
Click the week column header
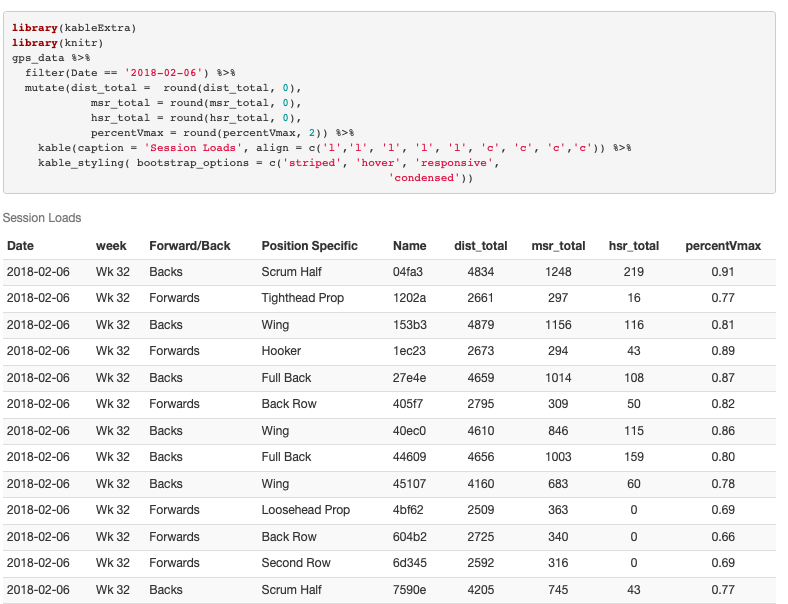pyautogui.click(x=111, y=245)
